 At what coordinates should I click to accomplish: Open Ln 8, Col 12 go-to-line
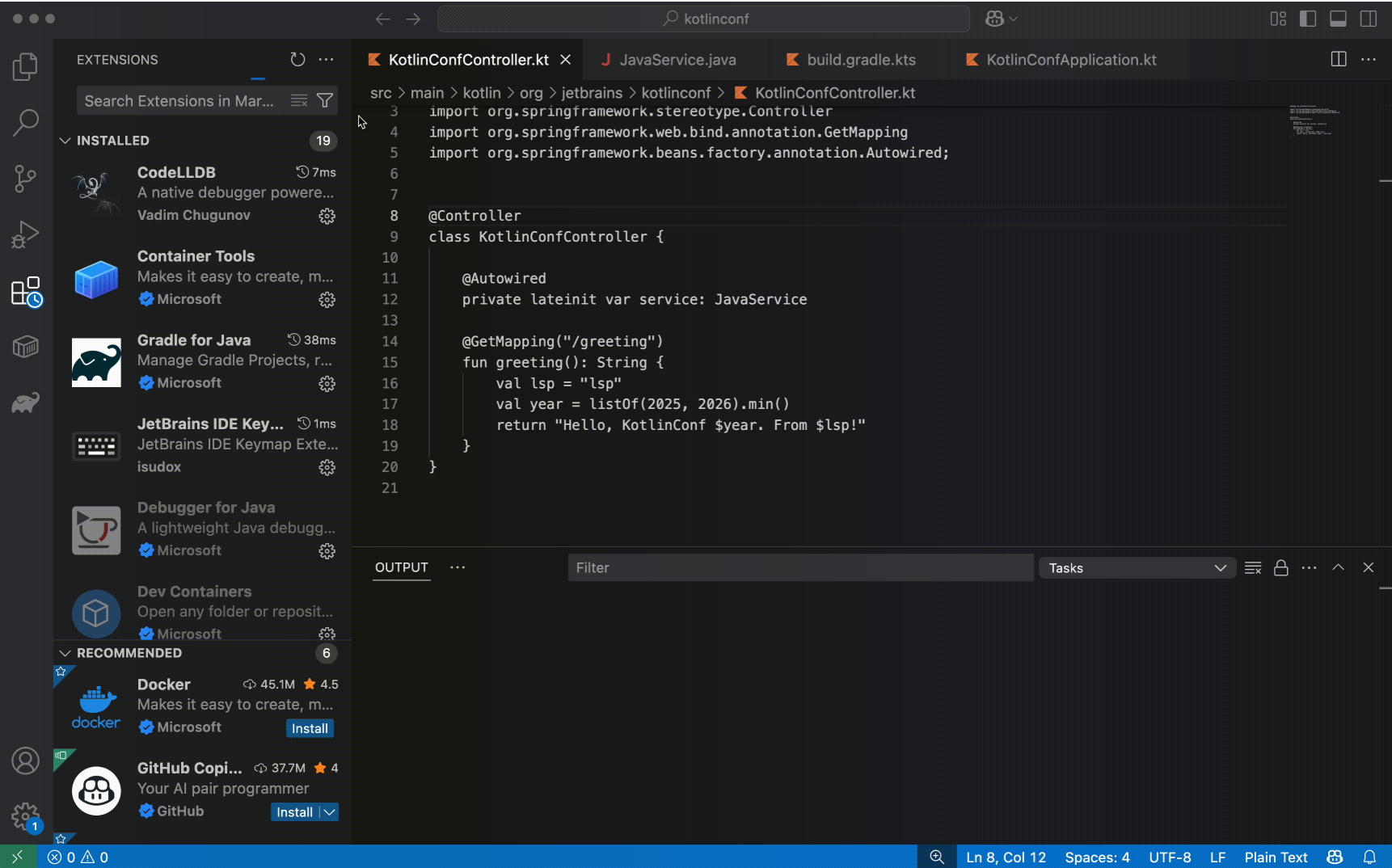click(x=1006, y=857)
